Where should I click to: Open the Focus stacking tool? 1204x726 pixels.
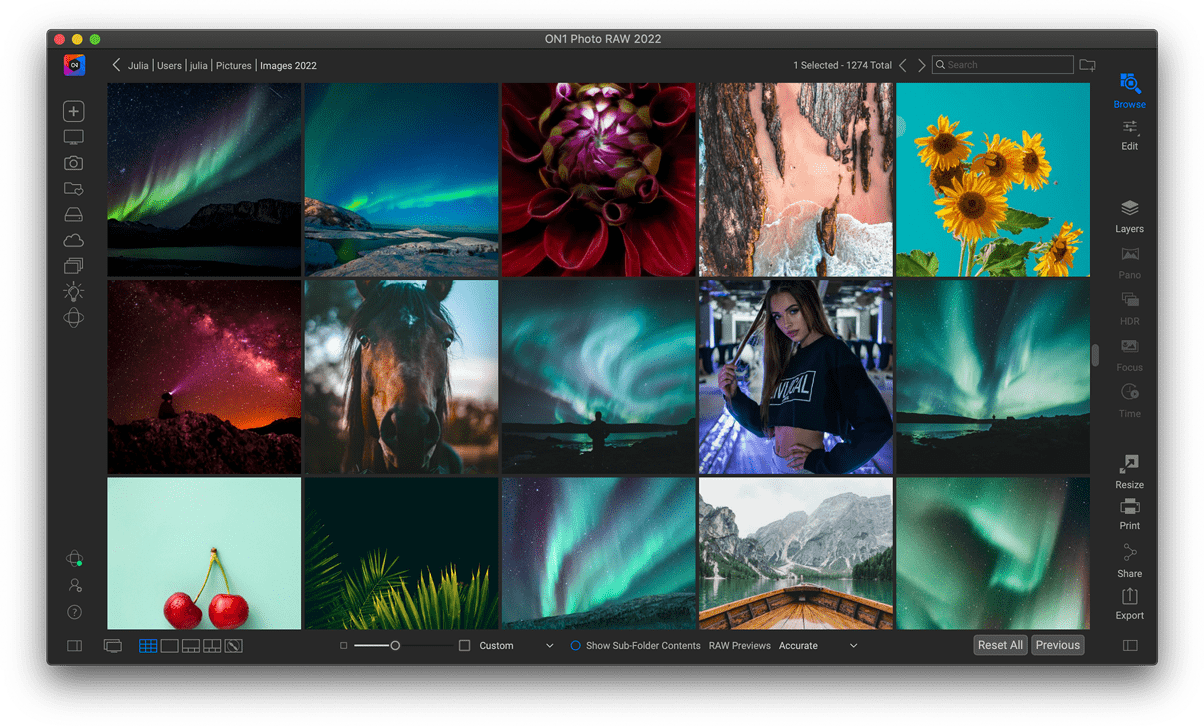point(1129,354)
